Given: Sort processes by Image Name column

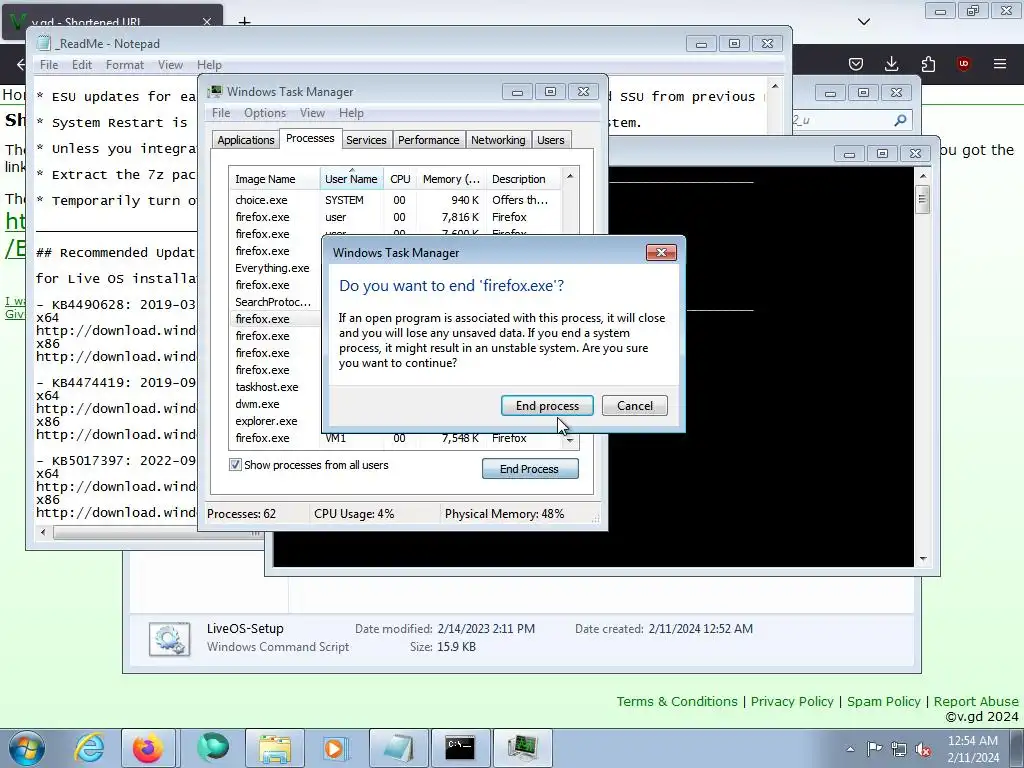Looking at the screenshot, I should click(x=274, y=179).
